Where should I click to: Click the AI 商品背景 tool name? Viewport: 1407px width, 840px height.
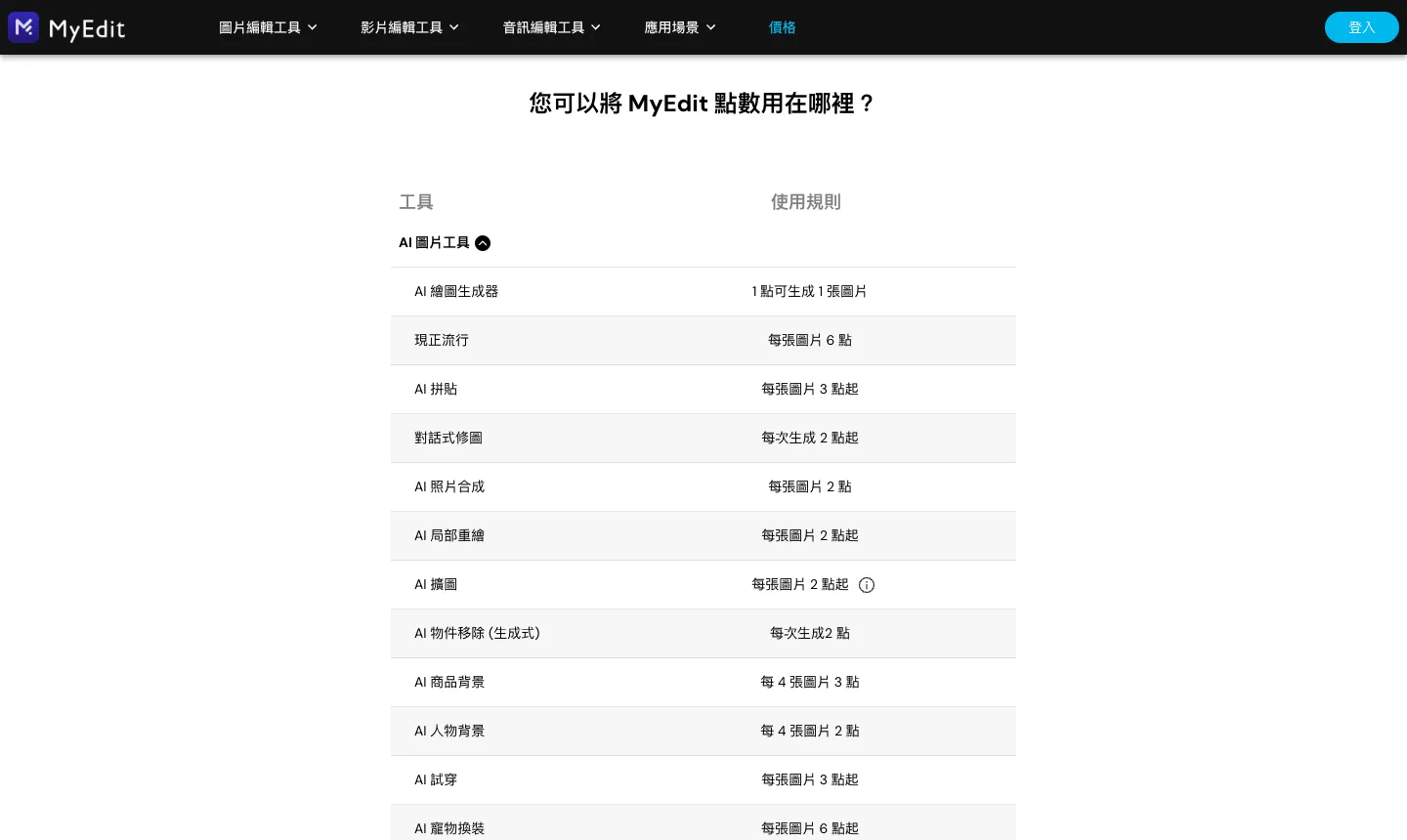(x=449, y=682)
